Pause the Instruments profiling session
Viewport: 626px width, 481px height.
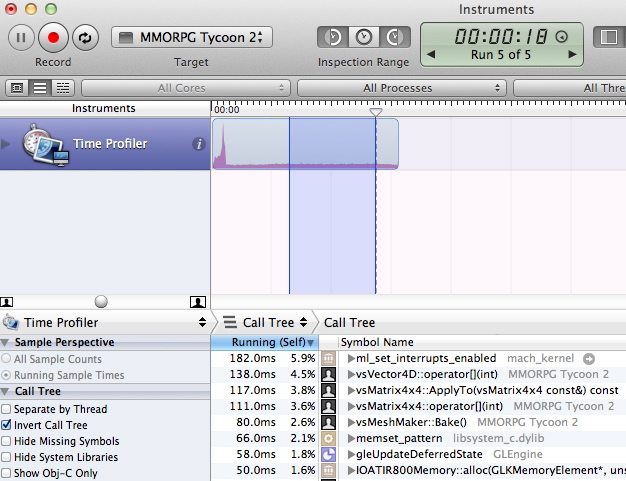(x=21, y=38)
